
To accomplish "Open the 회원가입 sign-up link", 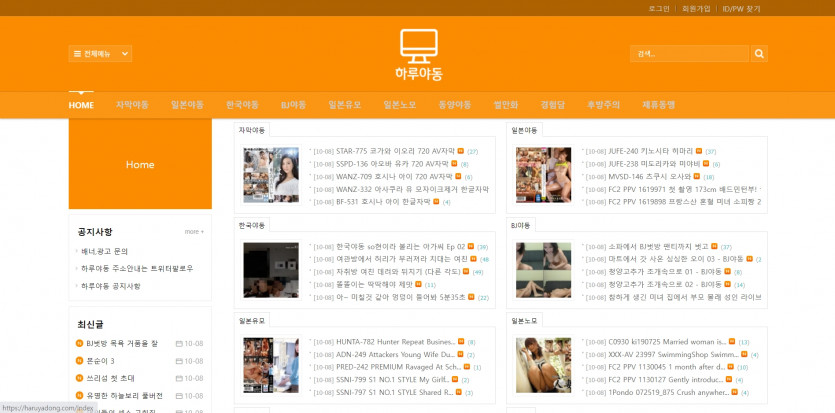I will click(696, 8).
